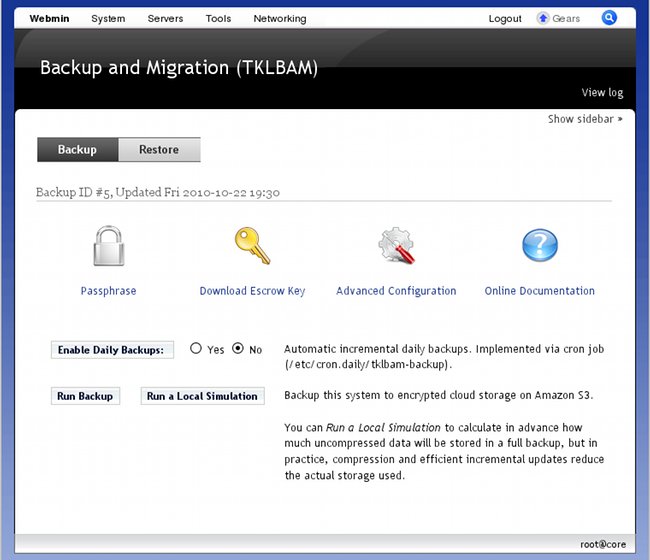This screenshot has height=560, width=650.
Task: Click the Download Escrow Key text link
Action: coord(252,291)
